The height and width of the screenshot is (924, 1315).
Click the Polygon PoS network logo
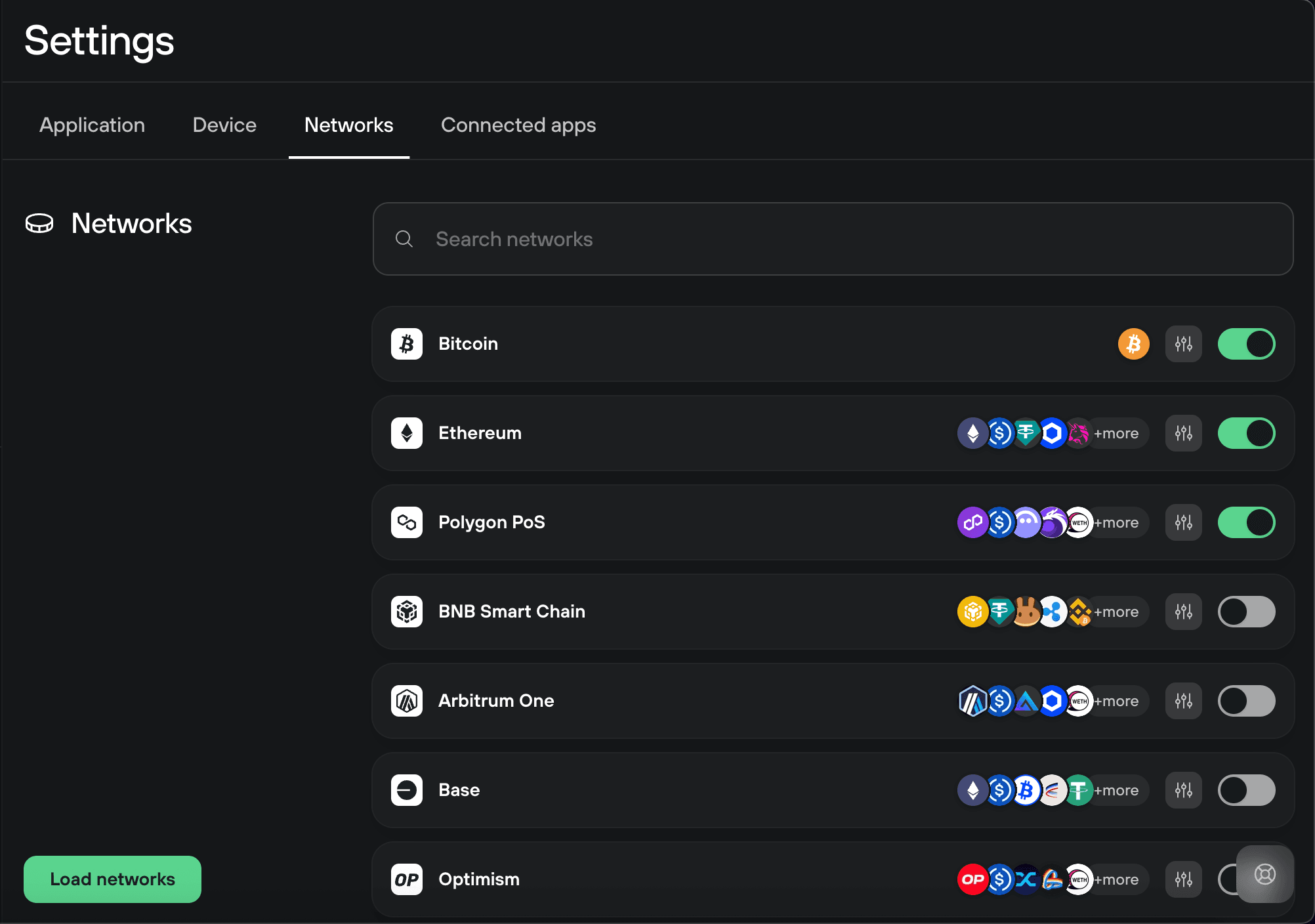click(x=407, y=522)
